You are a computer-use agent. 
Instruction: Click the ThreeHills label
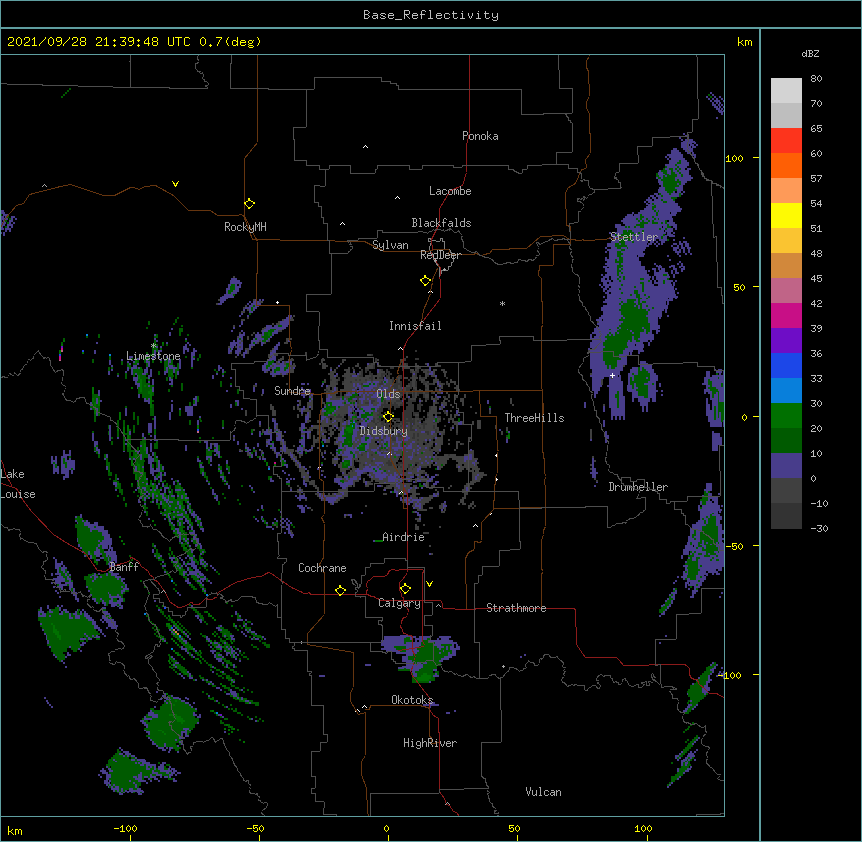(x=534, y=418)
